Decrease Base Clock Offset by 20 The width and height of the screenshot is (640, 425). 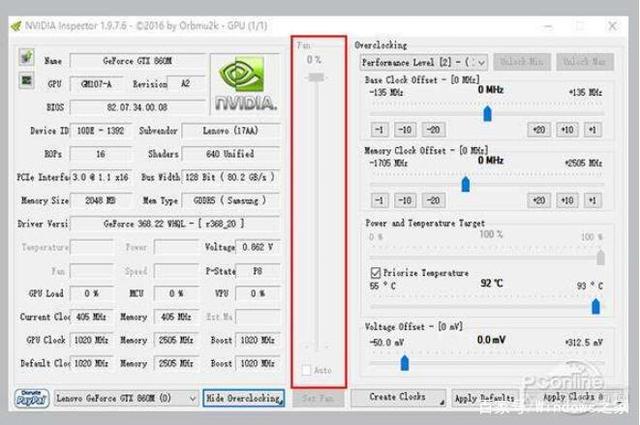433,130
